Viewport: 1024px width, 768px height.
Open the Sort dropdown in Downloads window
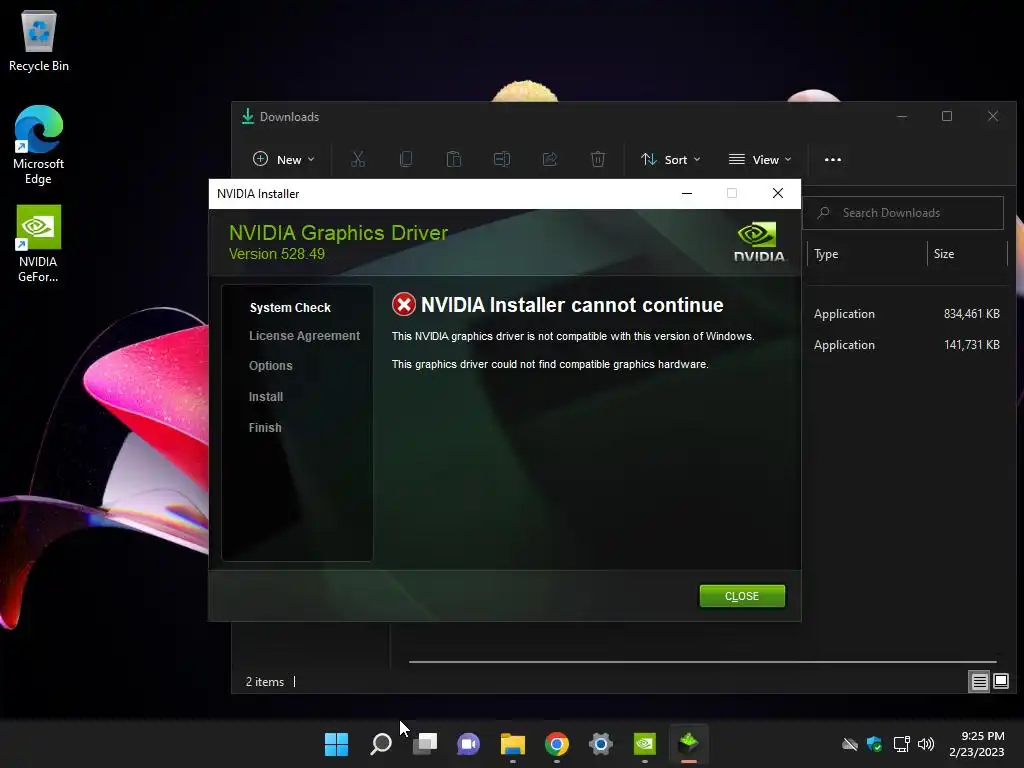[671, 159]
